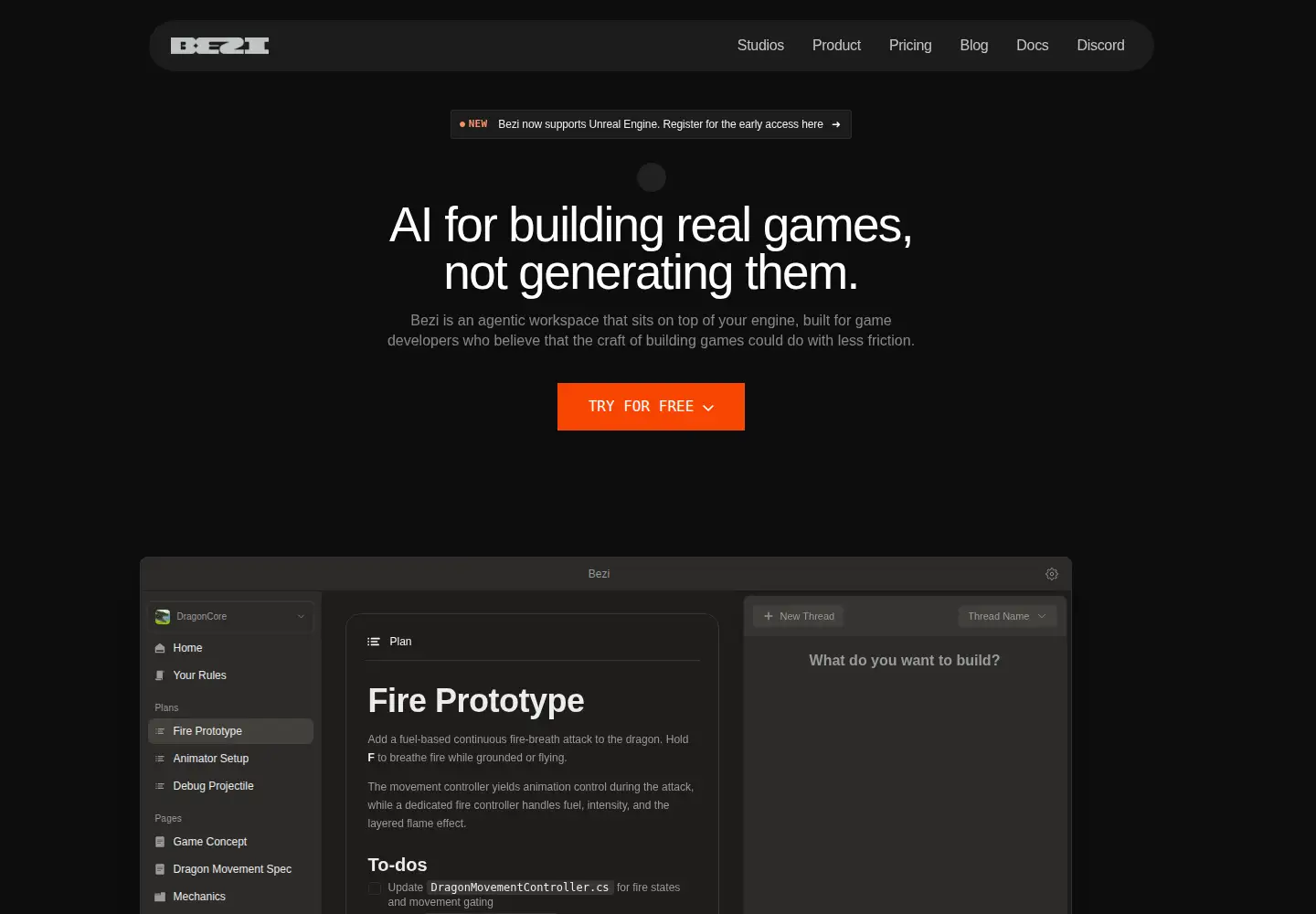Click the 'To-dos' heading

click(398, 865)
